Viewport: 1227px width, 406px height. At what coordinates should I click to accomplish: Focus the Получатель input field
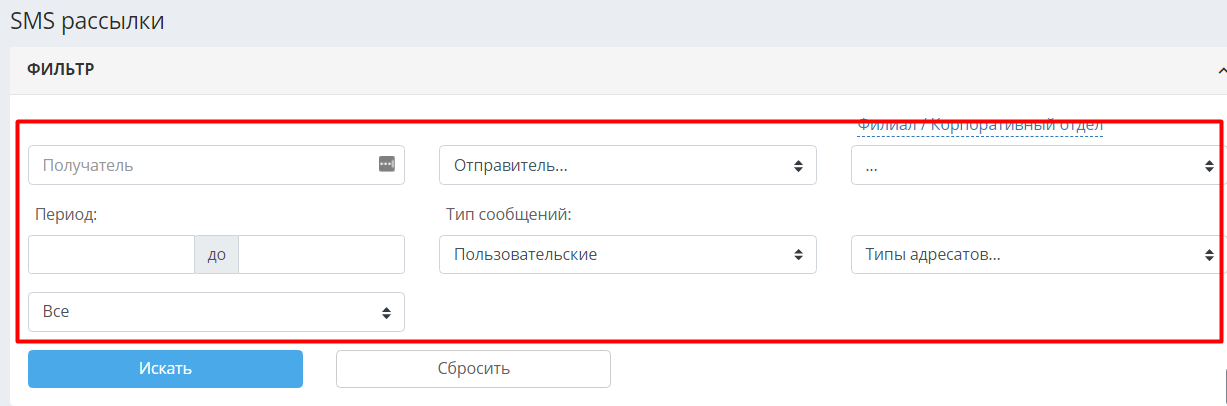[x=216, y=165]
